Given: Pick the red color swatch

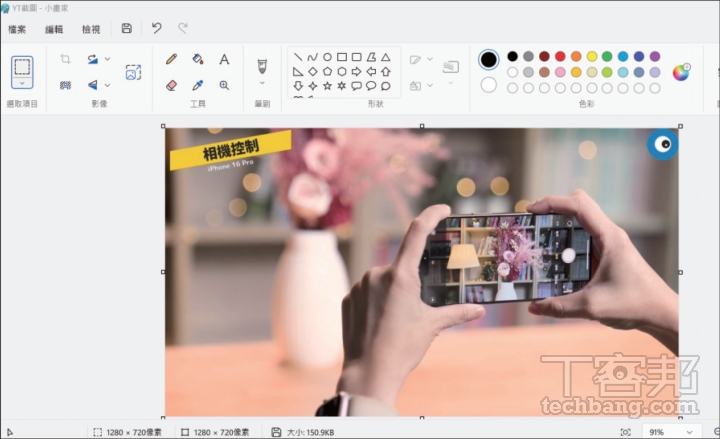Looking at the screenshot, I should tap(560, 56).
